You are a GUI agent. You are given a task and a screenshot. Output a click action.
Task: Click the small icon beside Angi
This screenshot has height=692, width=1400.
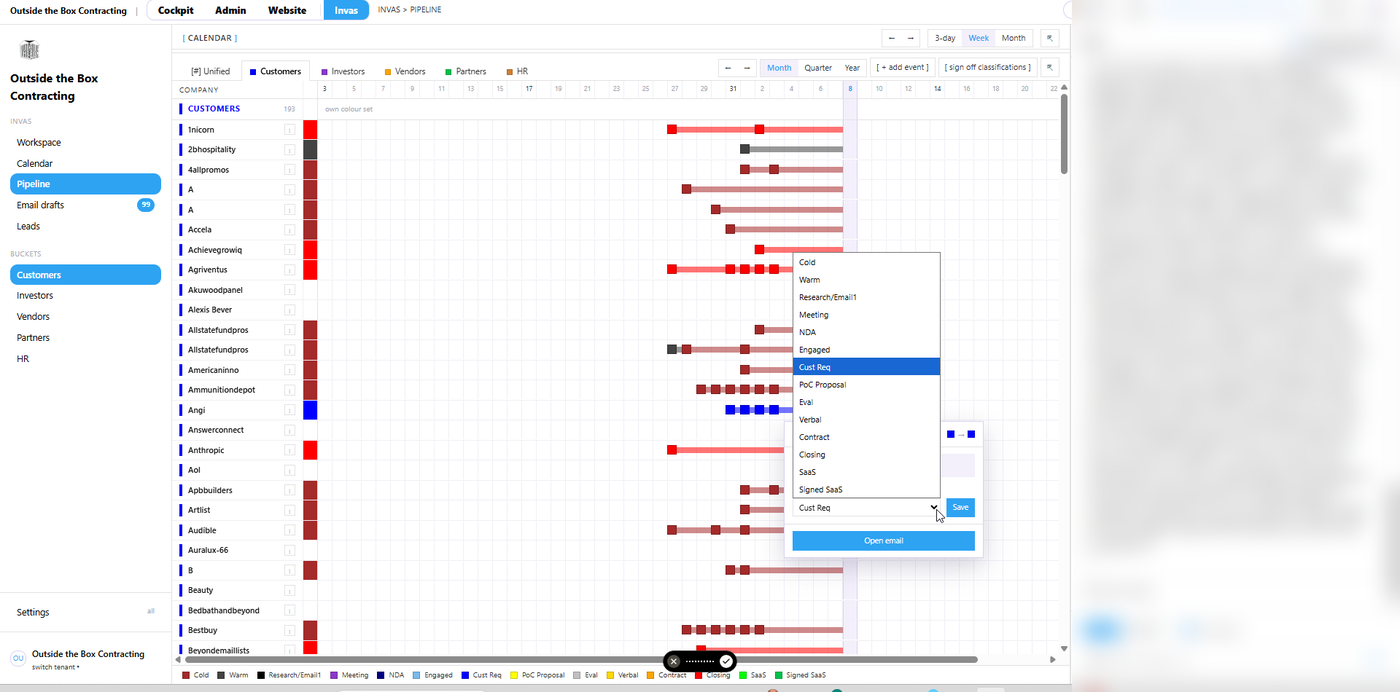[289, 410]
